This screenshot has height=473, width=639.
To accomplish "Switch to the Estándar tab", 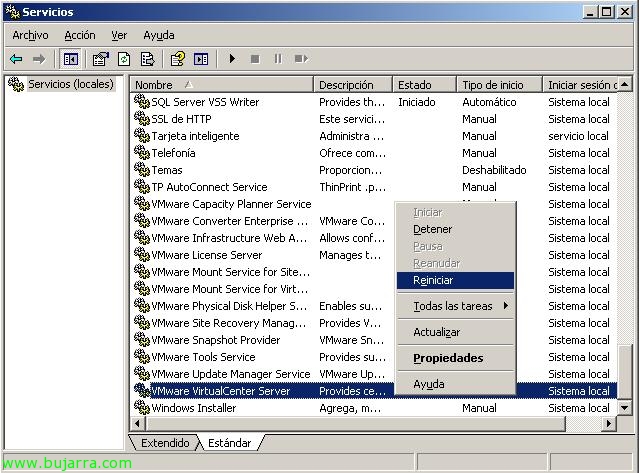I will (229, 443).
